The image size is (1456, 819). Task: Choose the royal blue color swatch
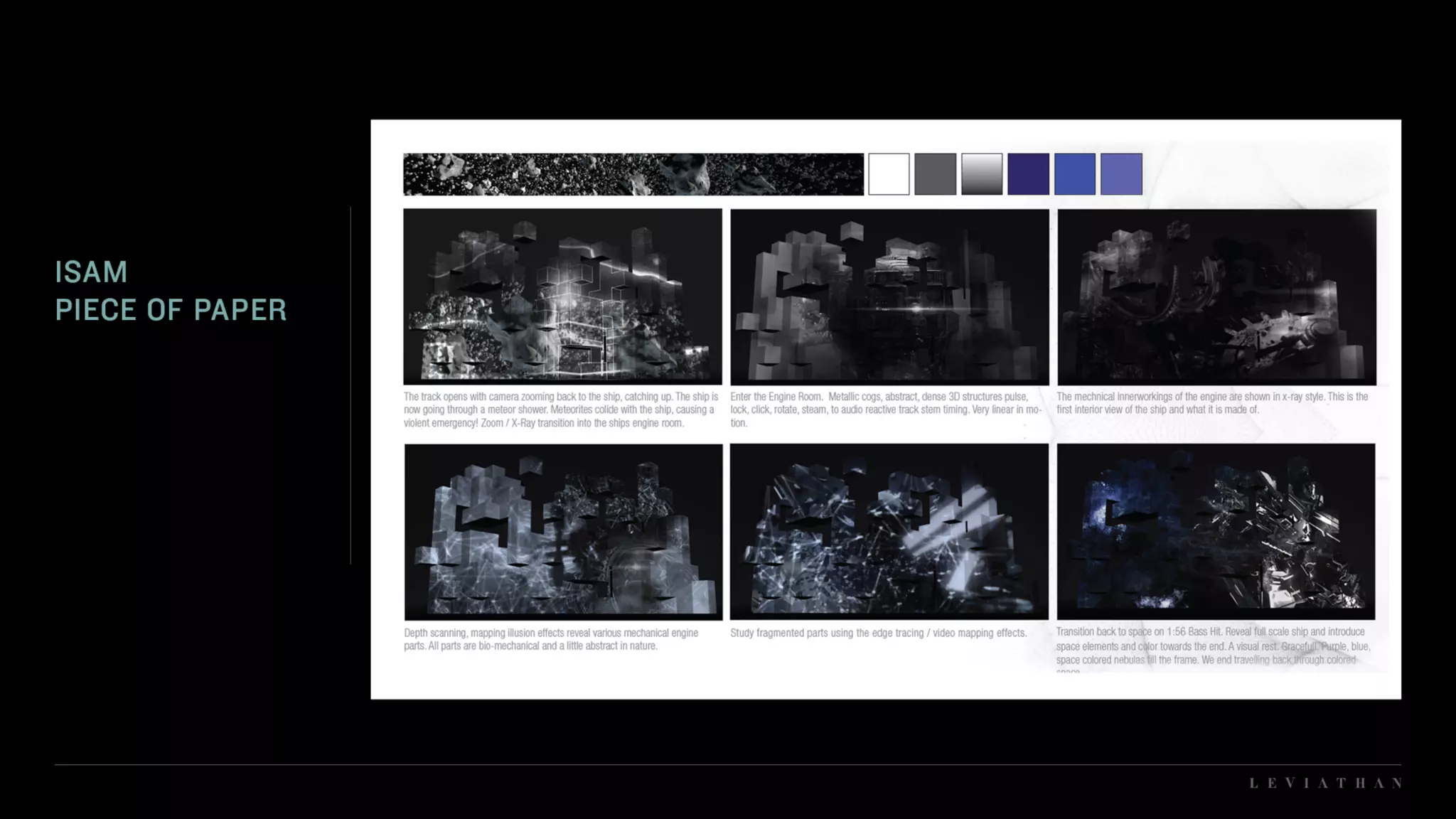[x=1074, y=174]
